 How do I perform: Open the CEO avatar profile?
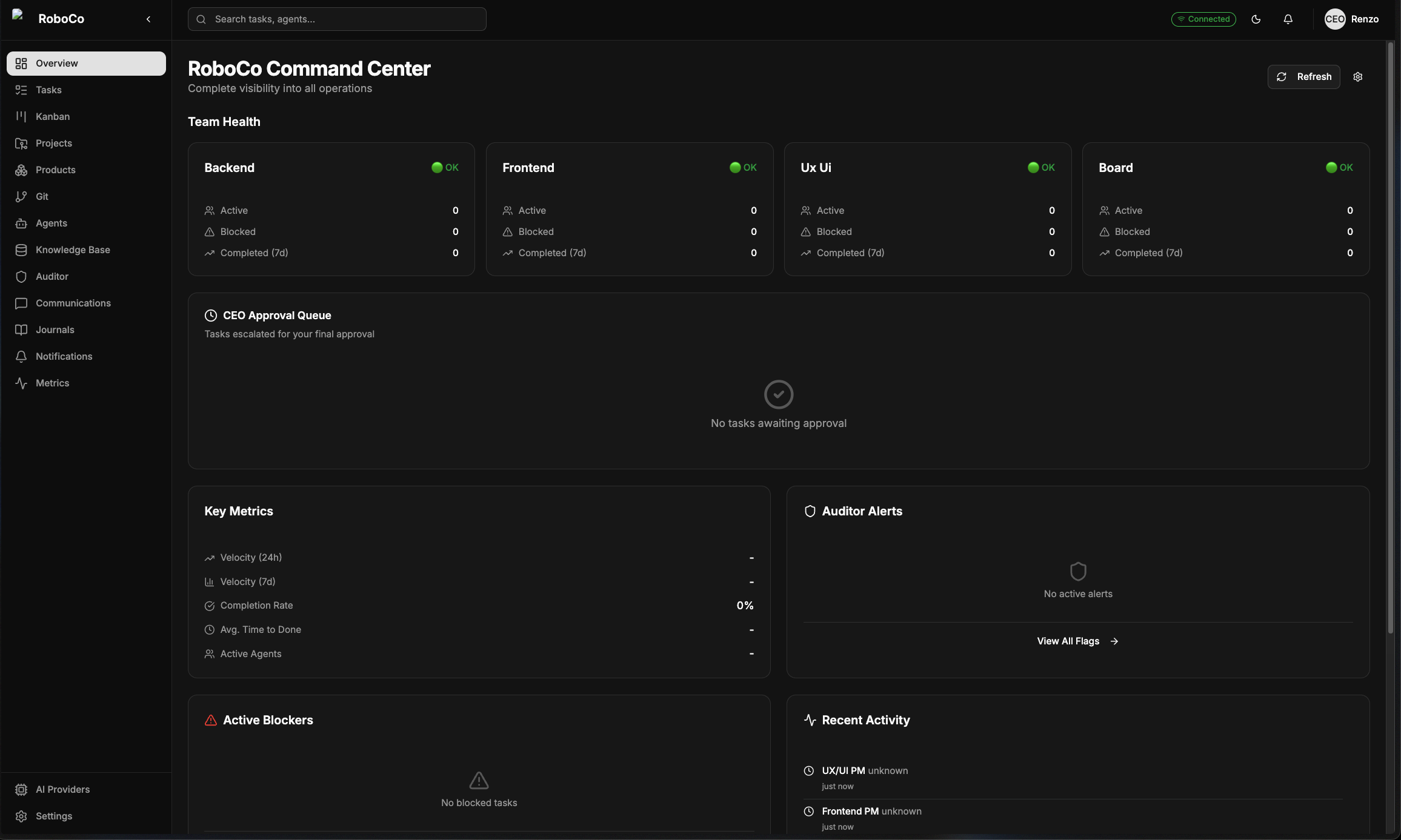pyautogui.click(x=1335, y=19)
